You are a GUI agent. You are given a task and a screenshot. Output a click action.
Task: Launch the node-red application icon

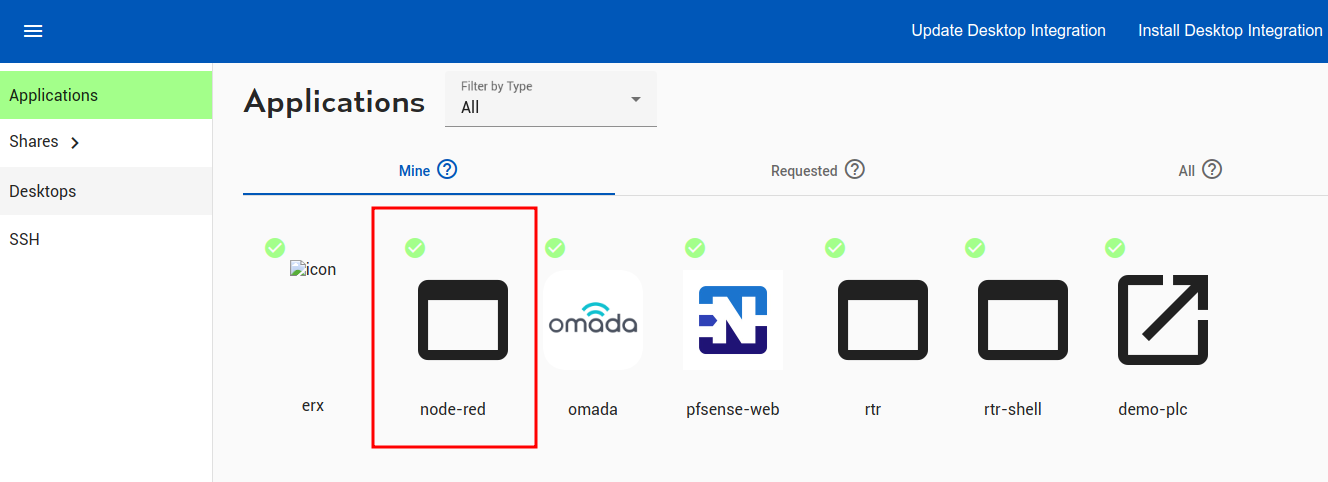click(x=462, y=320)
